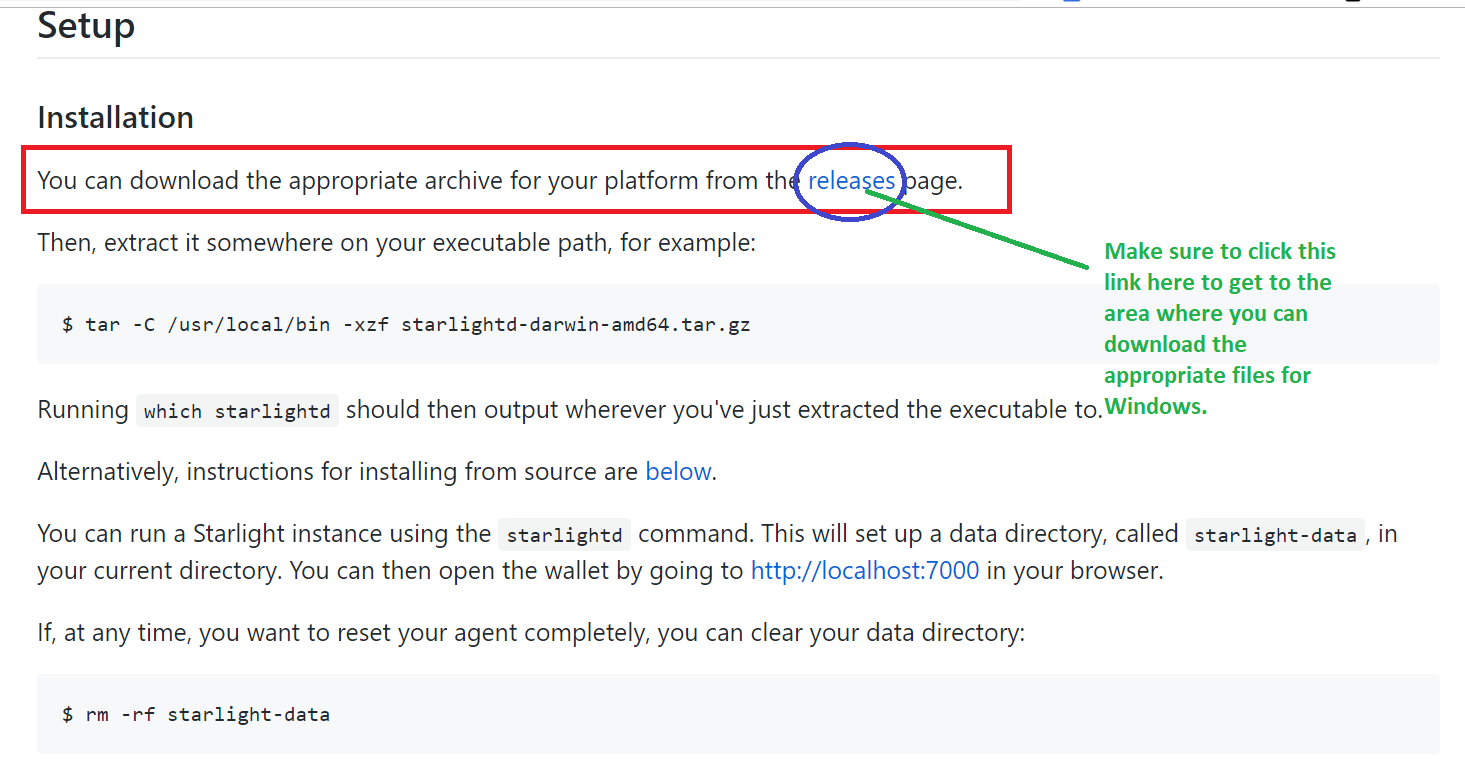1465x759 pixels.
Task: Click the tar extraction command code block
Action: (405, 325)
